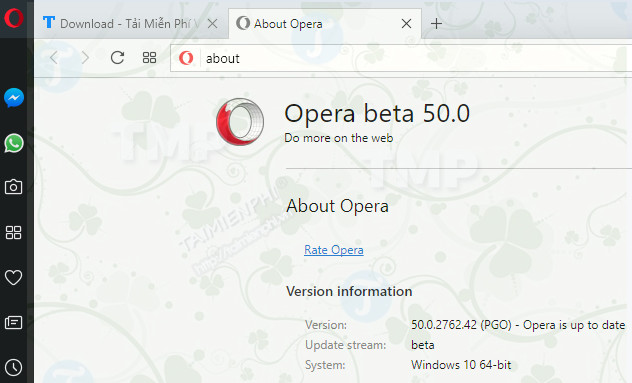Click the 'Version:' label
The width and height of the screenshot is (632, 383).
coord(326,325)
